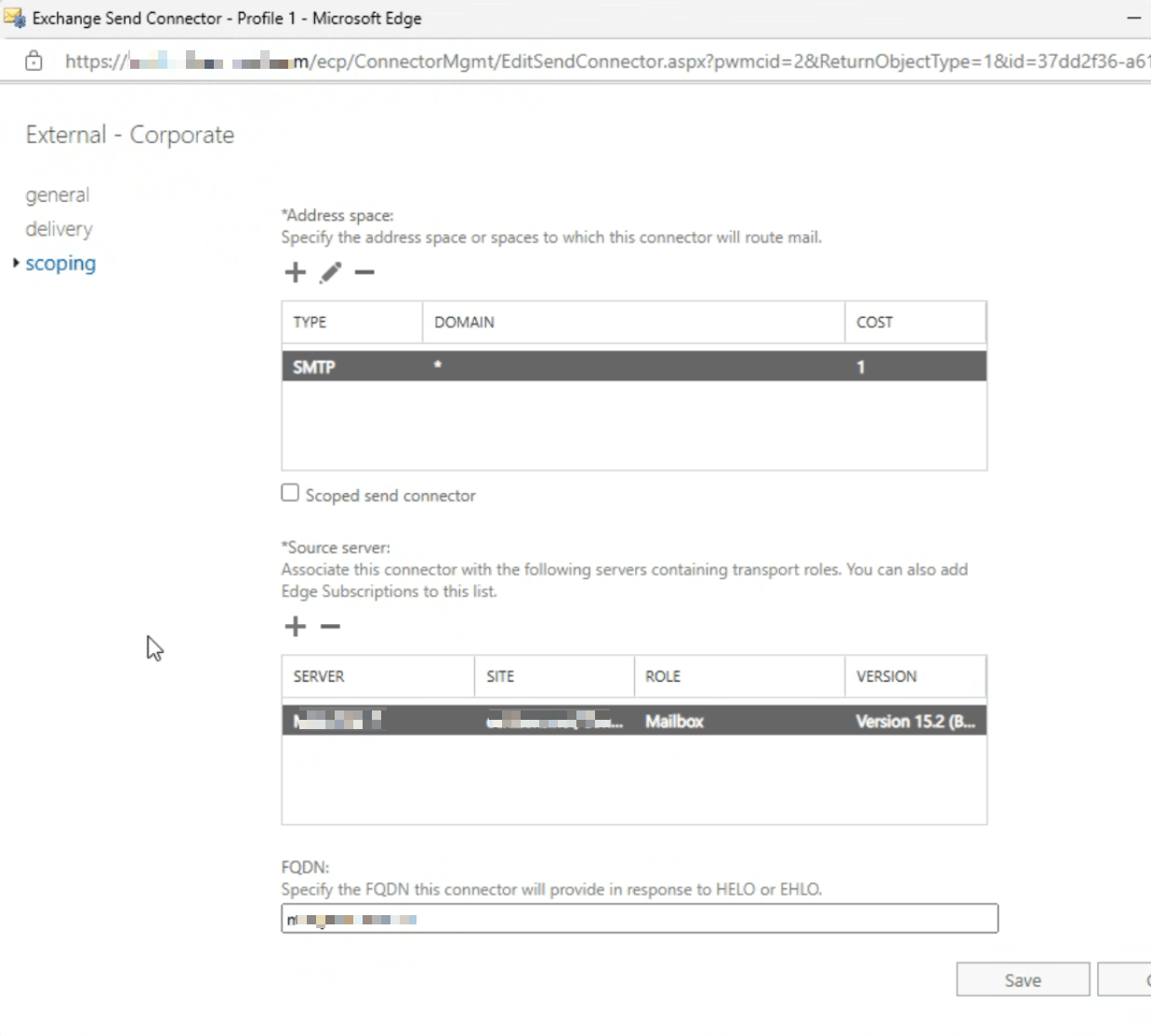Click the DOMAIN column header
The height and width of the screenshot is (1036, 1151).
pyautogui.click(x=634, y=322)
